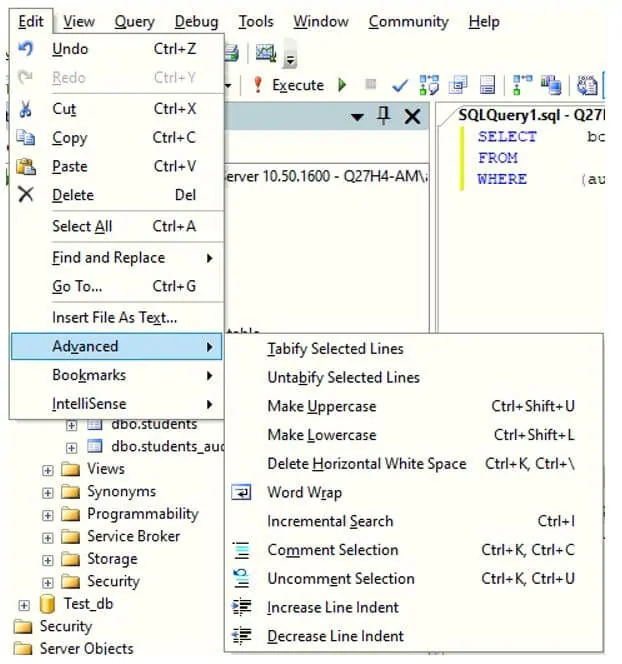Click the Cancel executing query stop icon
Image resolution: width=622 pixels, height=664 pixels.
coord(370,84)
